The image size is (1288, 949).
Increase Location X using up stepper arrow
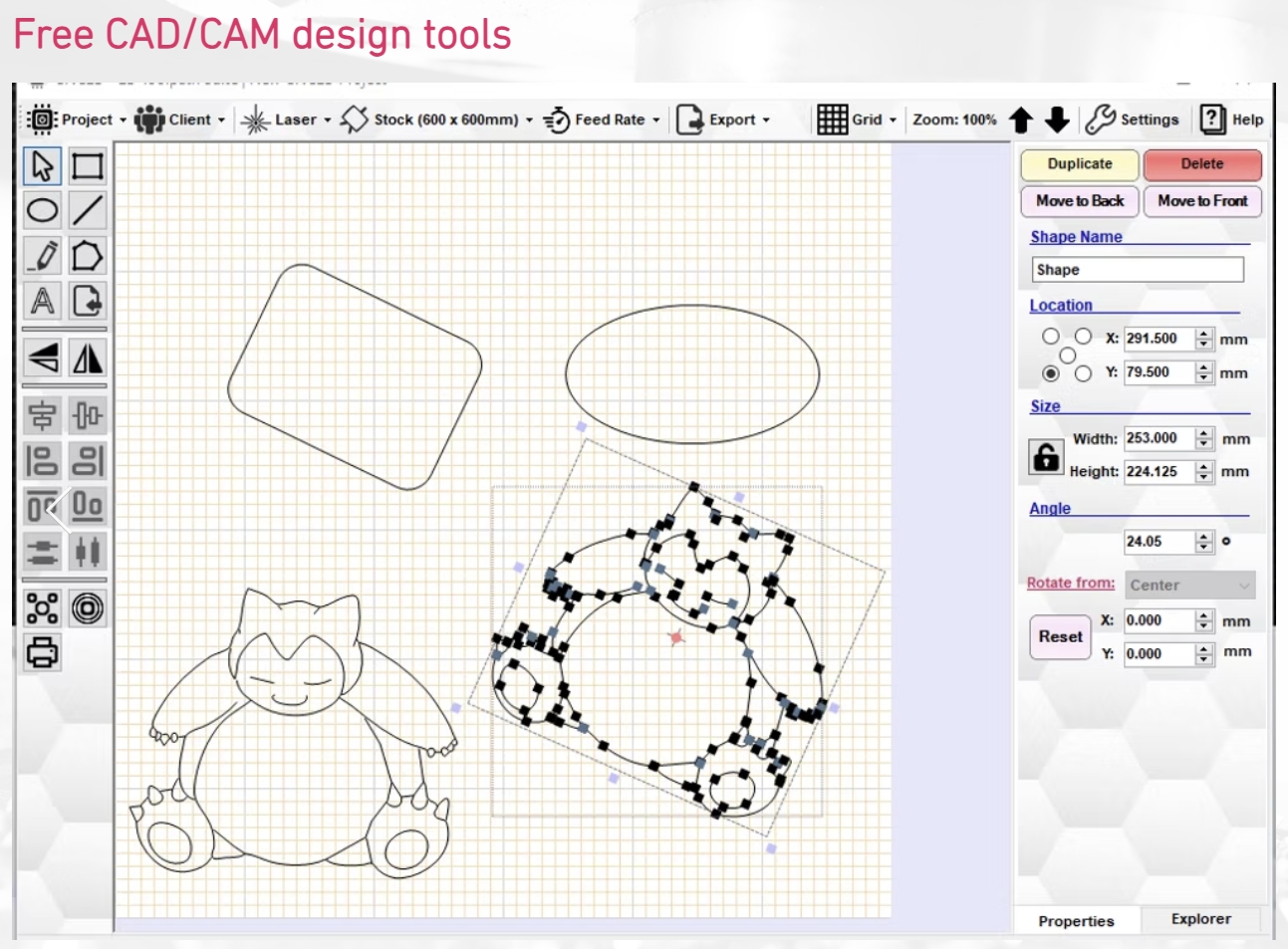click(x=1204, y=333)
